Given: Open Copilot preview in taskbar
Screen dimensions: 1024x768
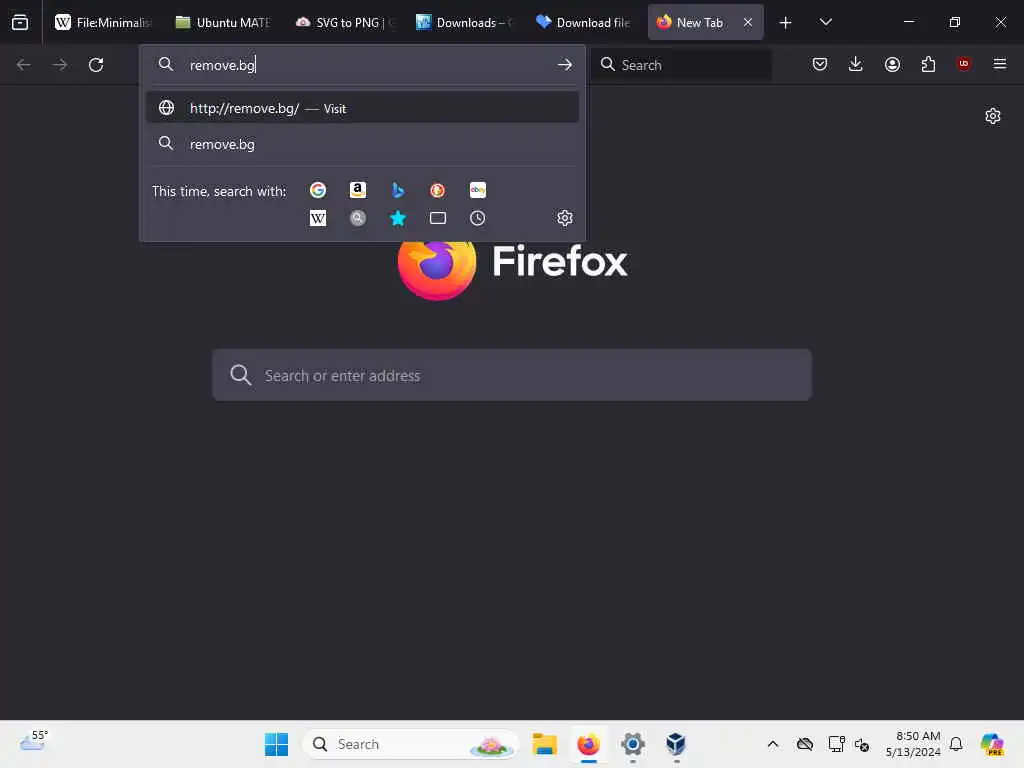Looking at the screenshot, I should [x=992, y=744].
